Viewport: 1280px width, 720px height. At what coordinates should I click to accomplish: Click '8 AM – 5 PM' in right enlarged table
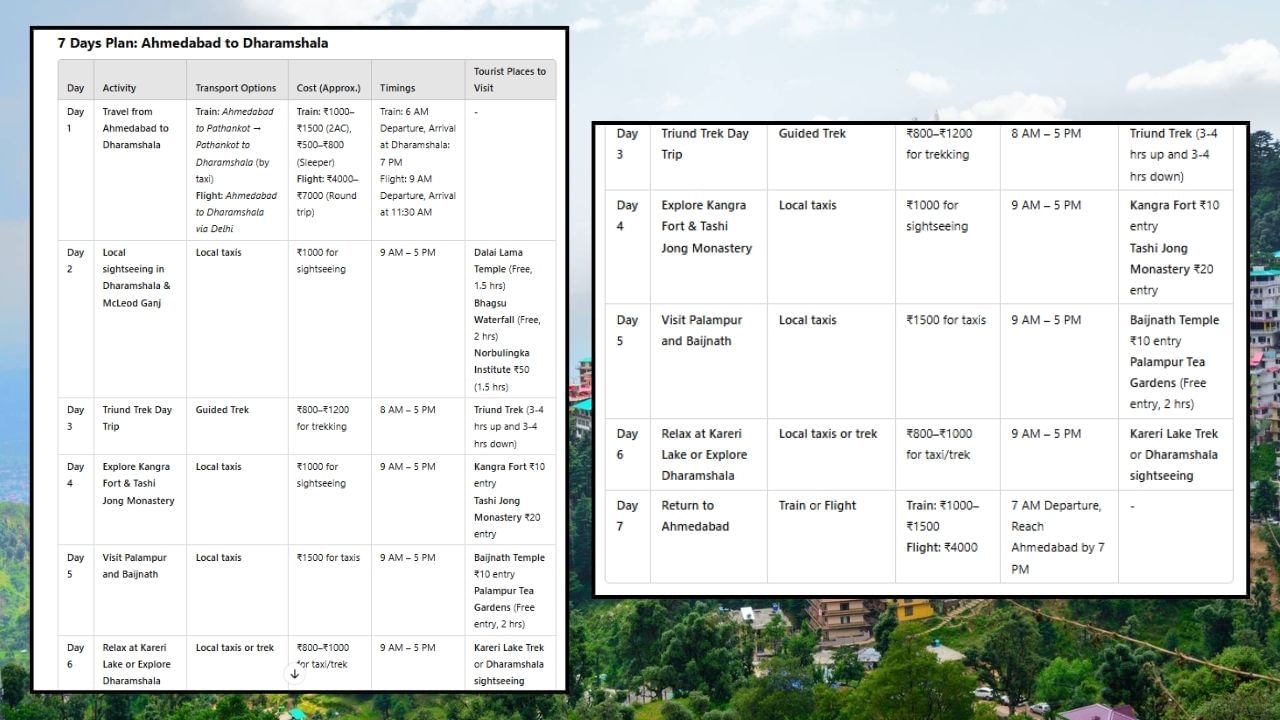point(1046,133)
